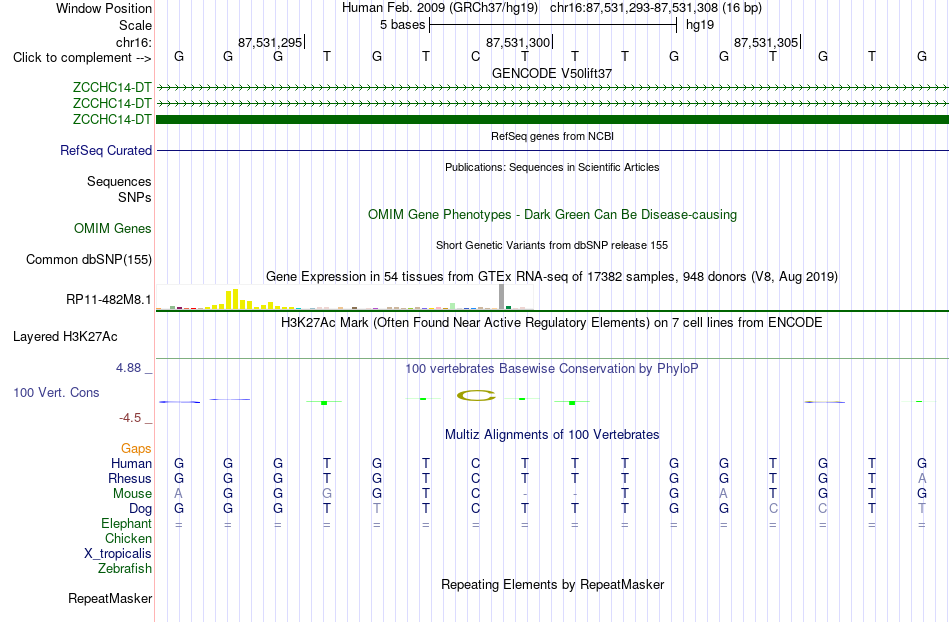Open the RefSeq genes from NCBI title
Image resolution: width=950 pixels, height=622 pixels.
(x=552, y=136)
